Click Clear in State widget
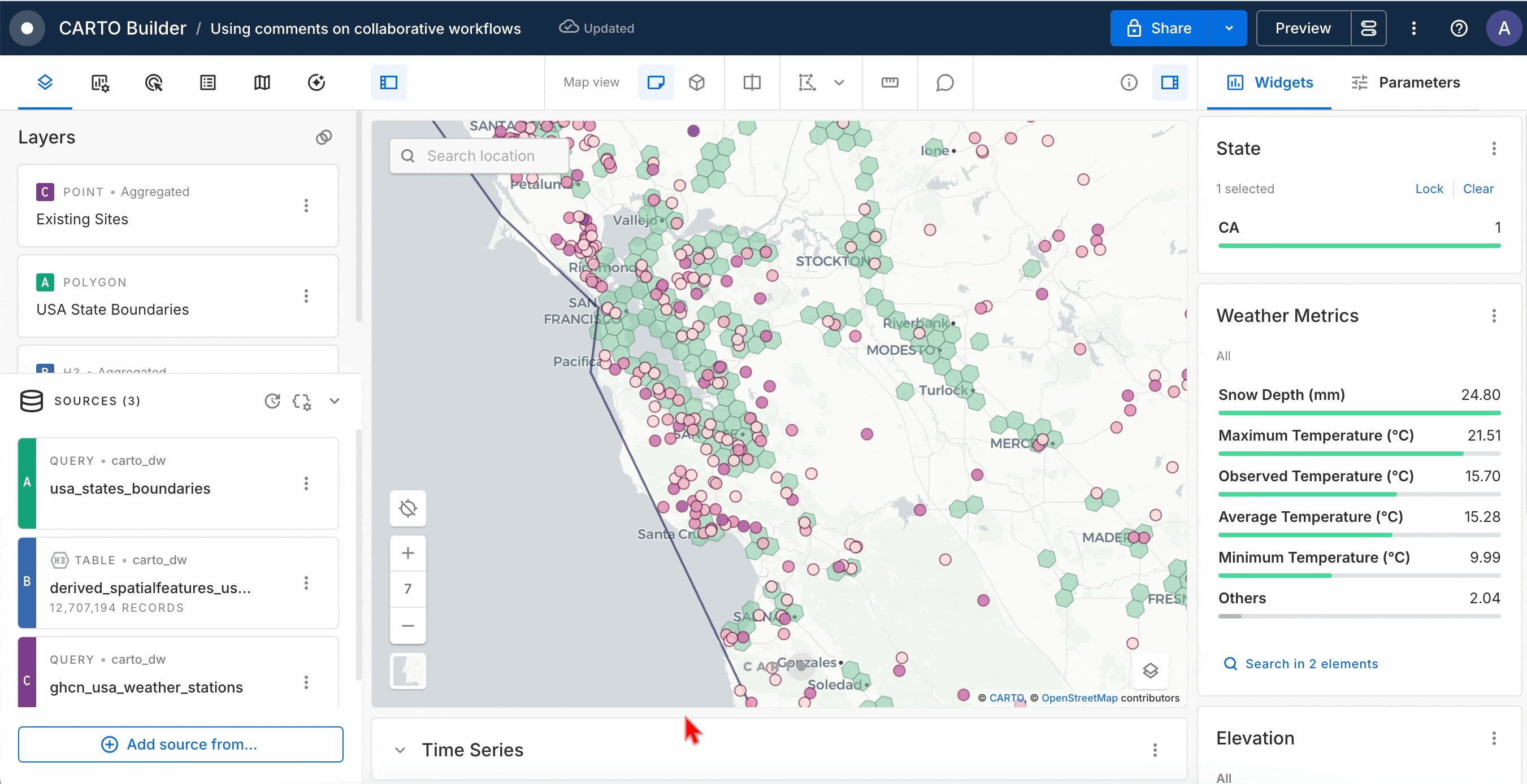Image resolution: width=1527 pixels, height=784 pixels. tap(1478, 189)
